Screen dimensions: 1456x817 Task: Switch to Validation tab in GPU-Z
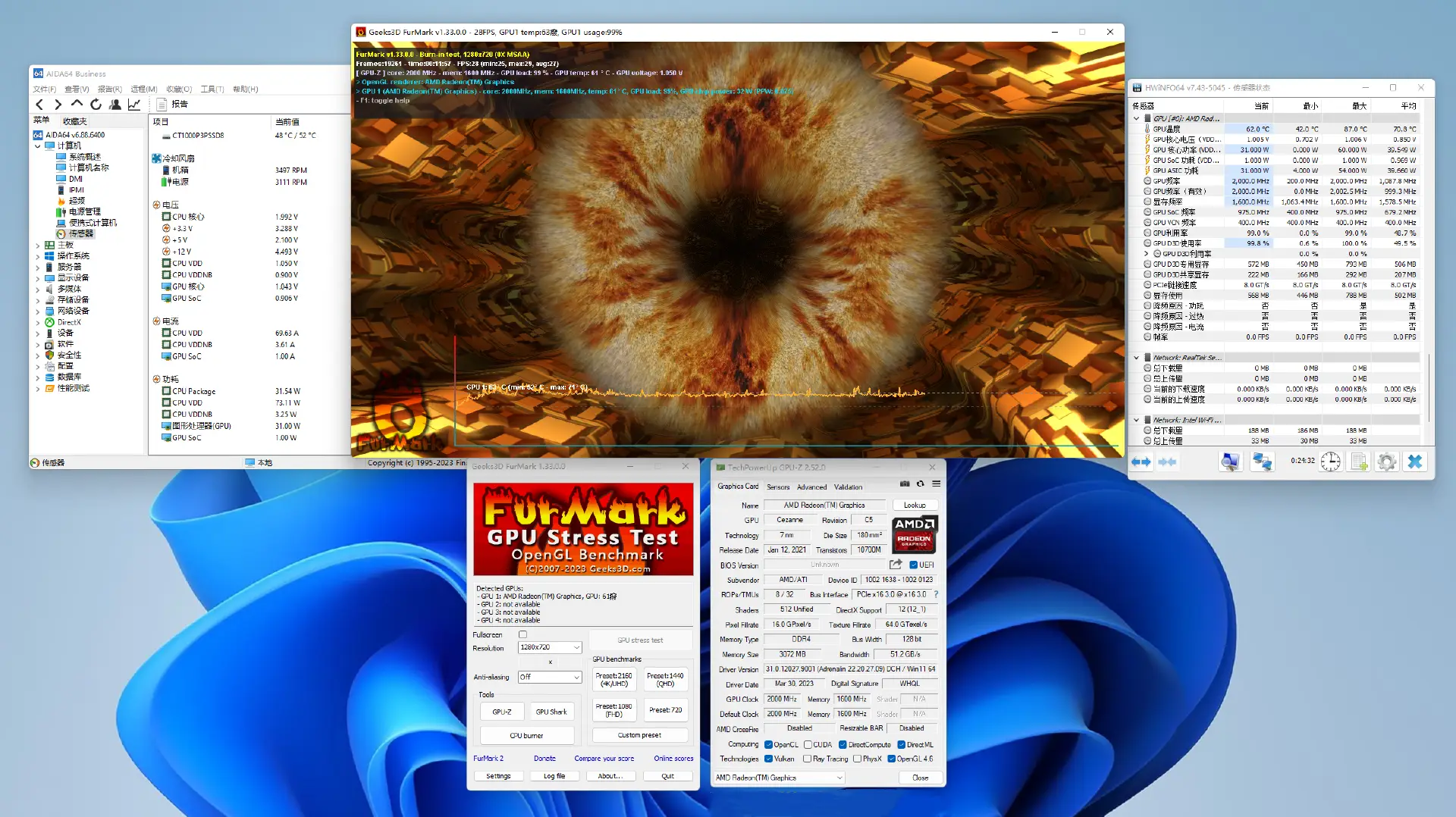point(848,487)
